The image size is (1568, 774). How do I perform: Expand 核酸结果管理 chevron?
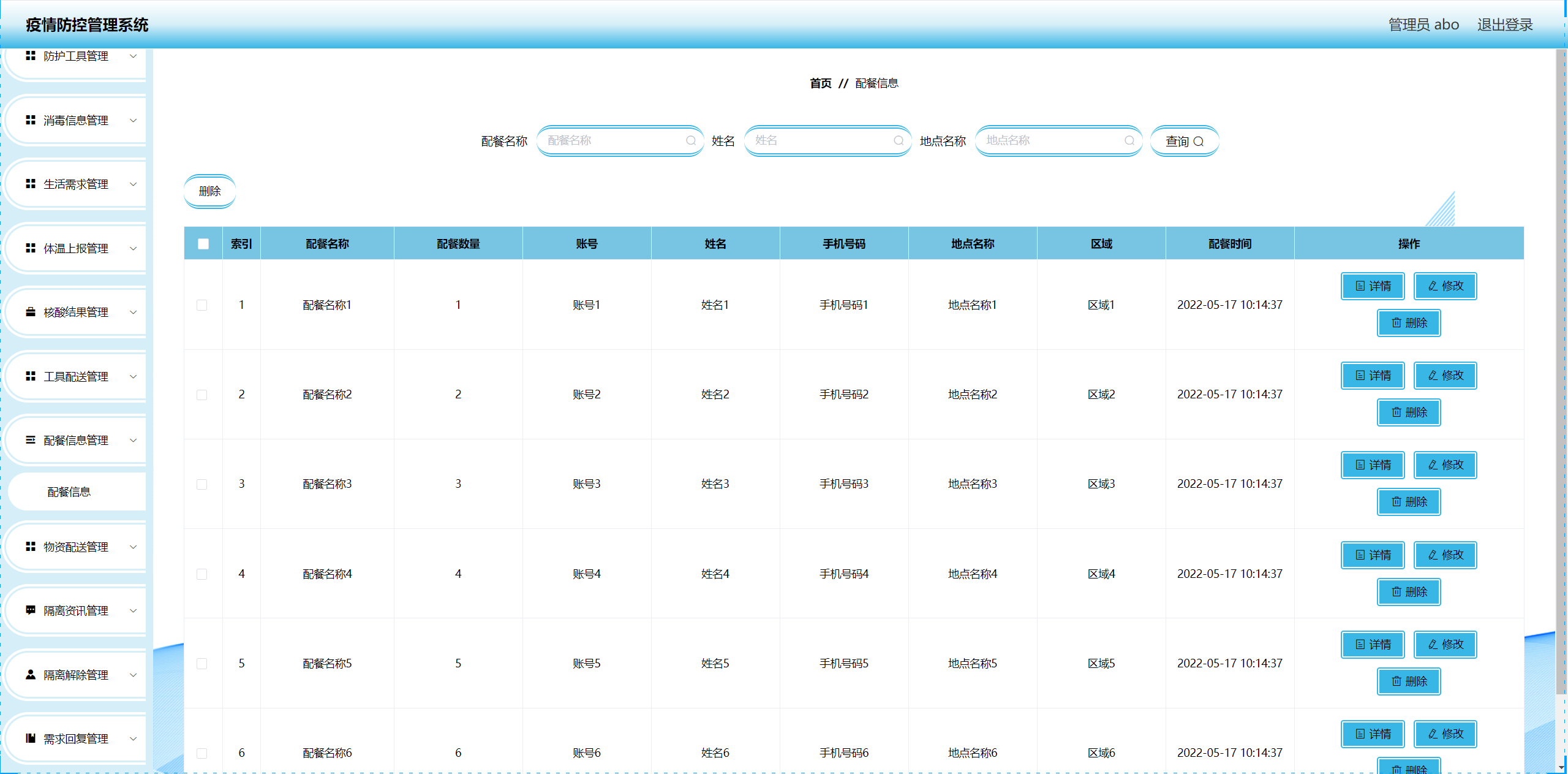point(133,312)
